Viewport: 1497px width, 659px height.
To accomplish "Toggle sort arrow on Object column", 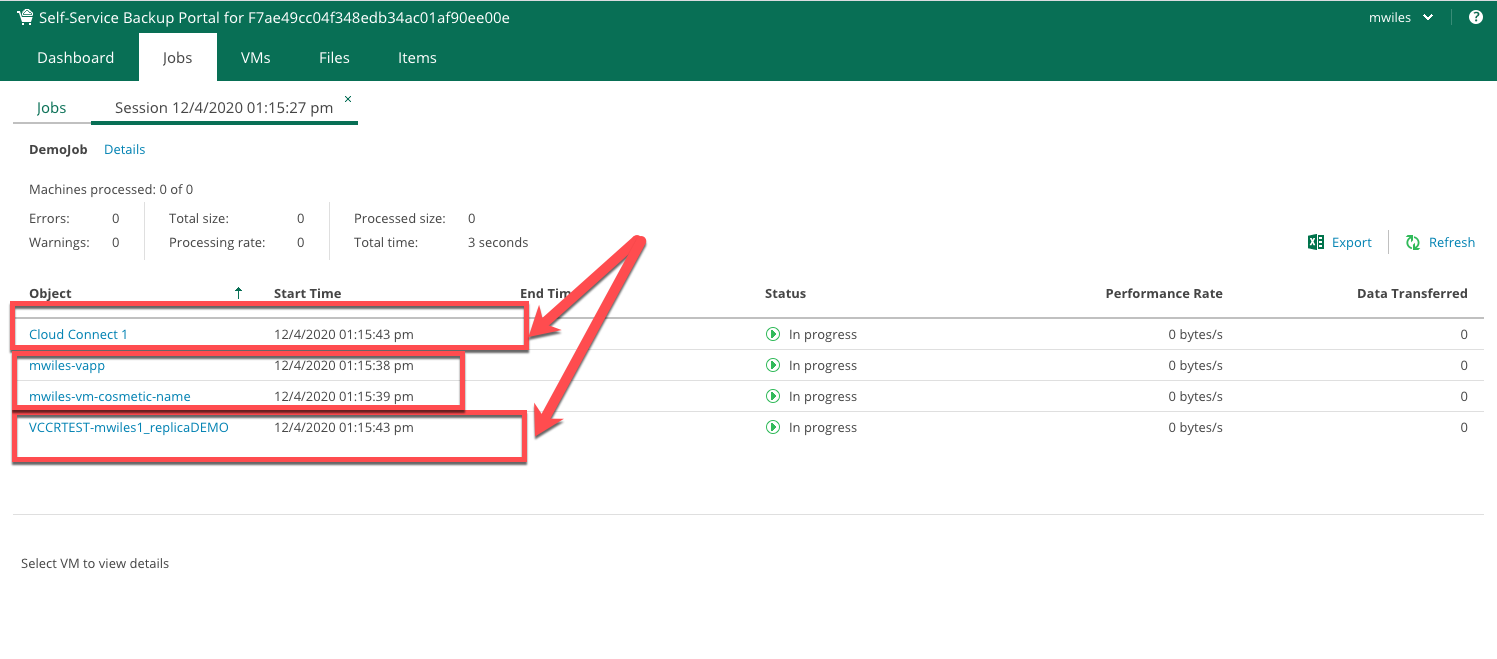I will pyautogui.click(x=238, y=293).
